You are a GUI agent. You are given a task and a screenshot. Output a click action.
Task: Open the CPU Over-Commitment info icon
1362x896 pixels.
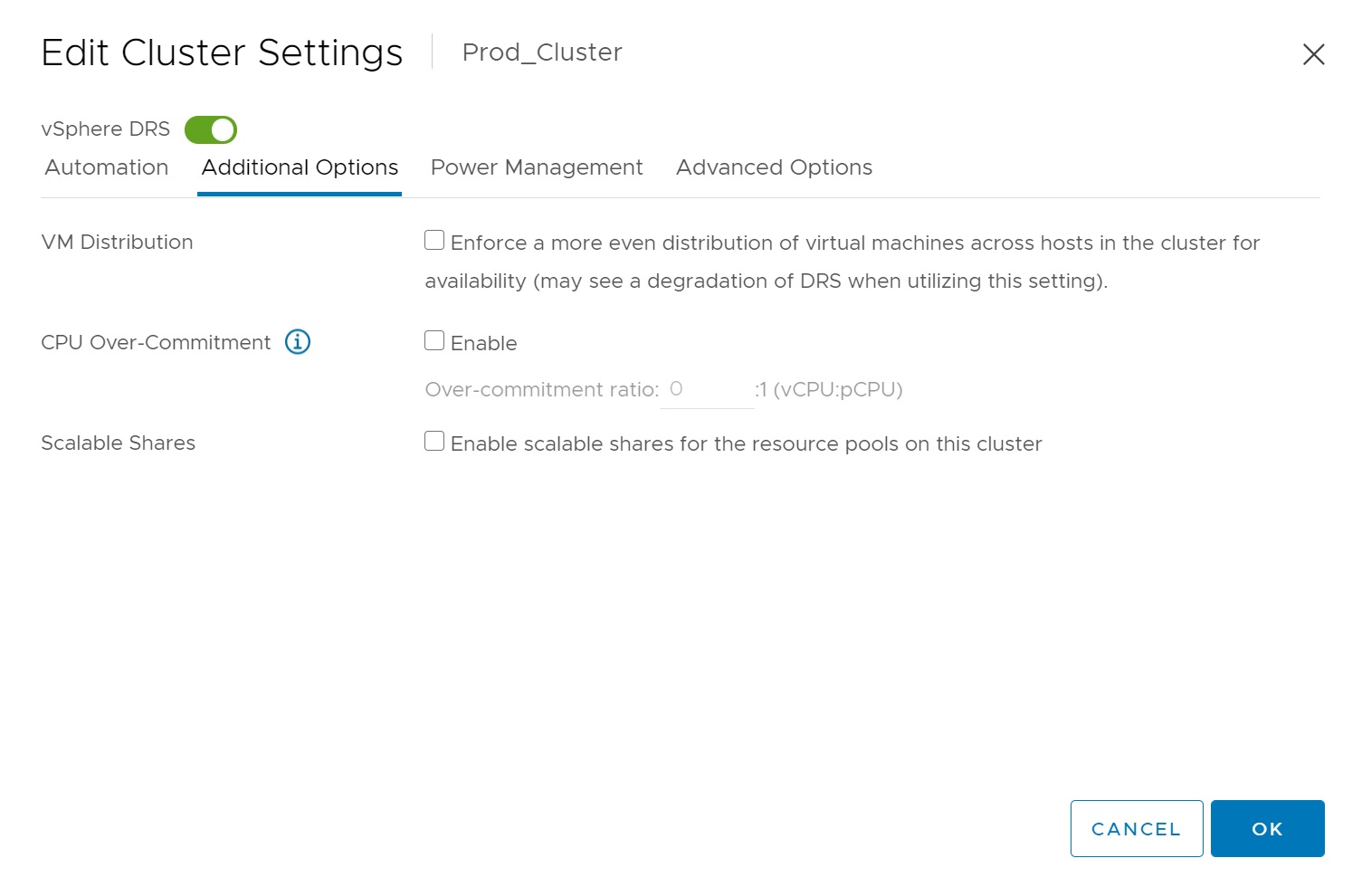298,342
